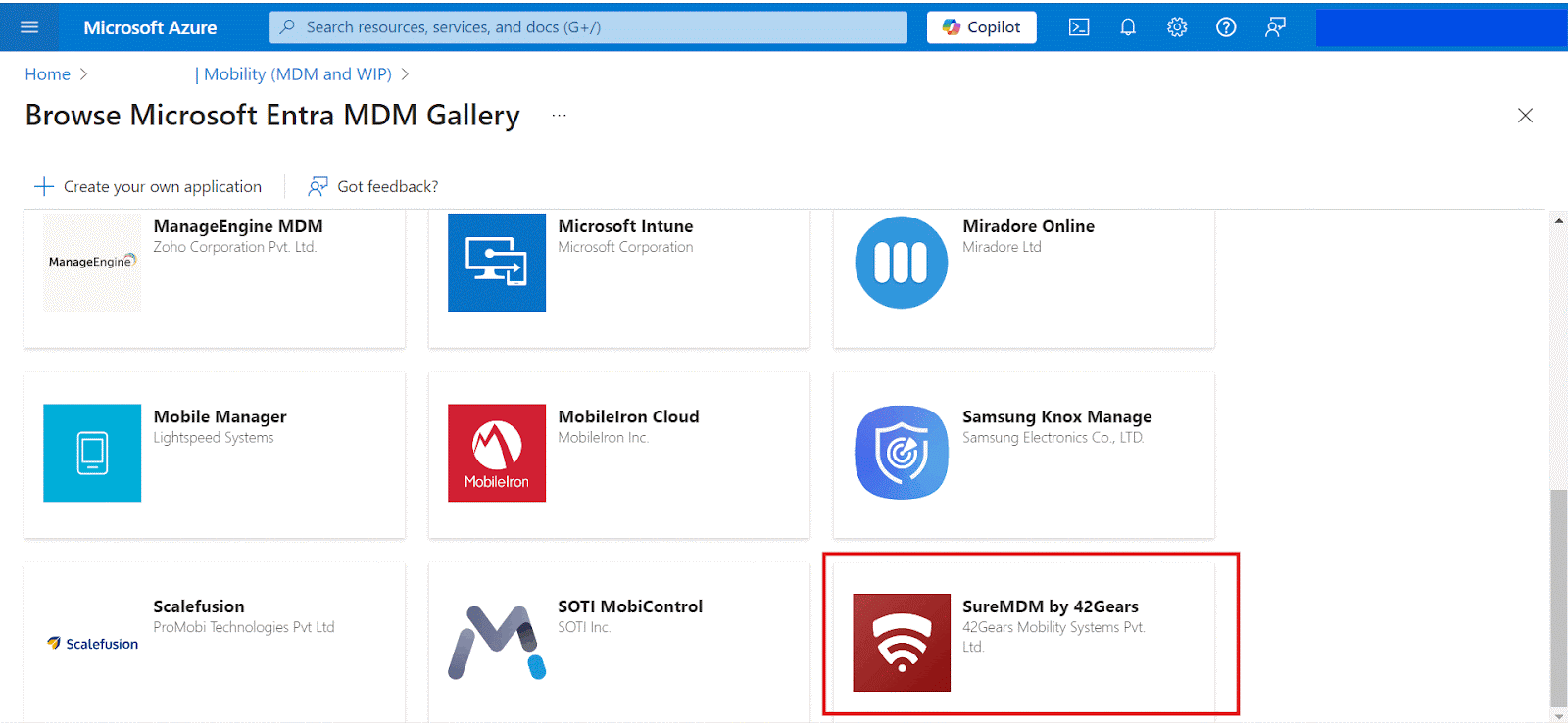Click the account area in the top bar

pyautogui.click(x=1441, y=27)
